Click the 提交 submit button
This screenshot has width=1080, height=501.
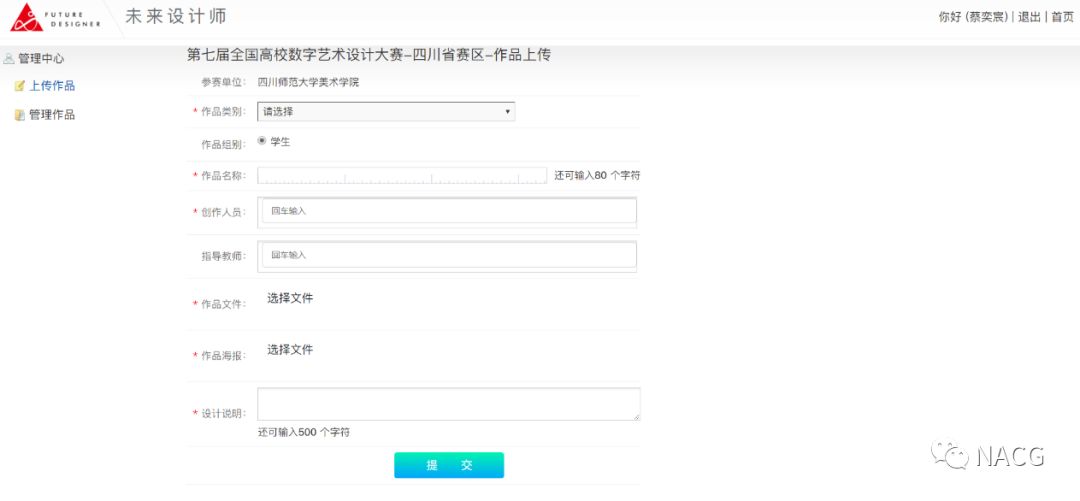[x=449, y=465]
